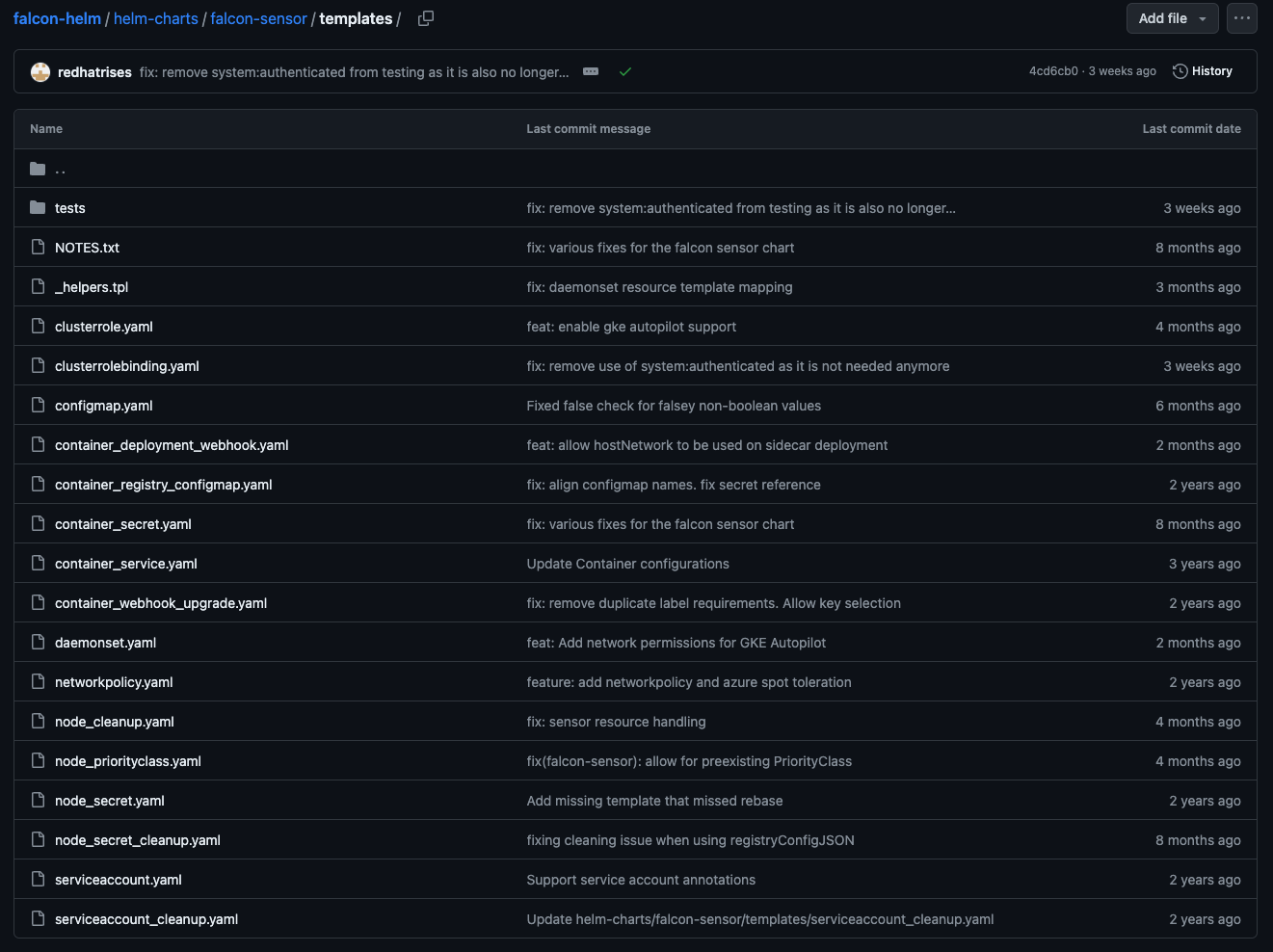The width and height of the screenshot is (1273, 952).
Task: Open container_webhook_upgrade.yaml file
Action: click(161, 603)
